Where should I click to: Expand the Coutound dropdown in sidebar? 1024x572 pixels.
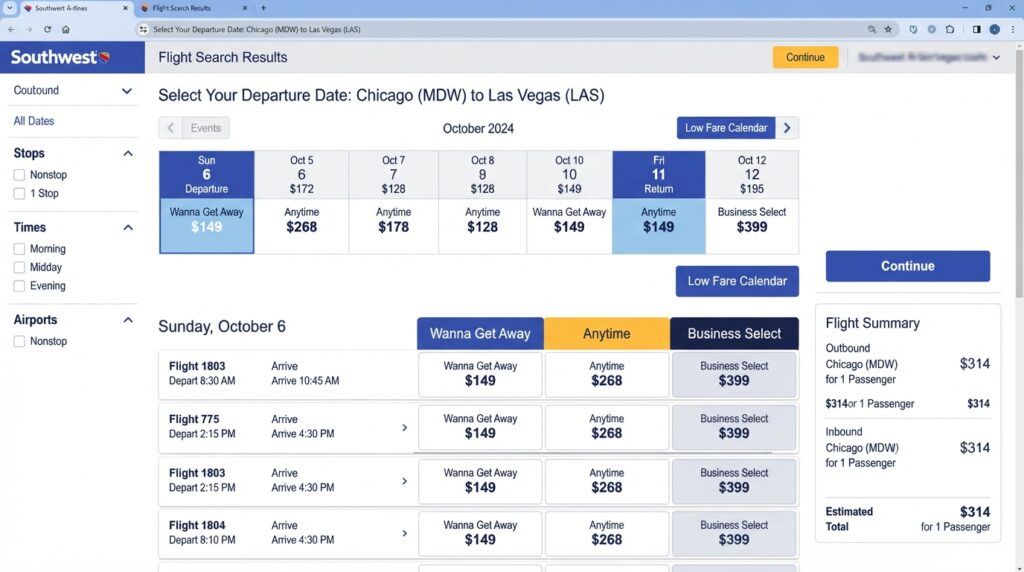point(72,91)
